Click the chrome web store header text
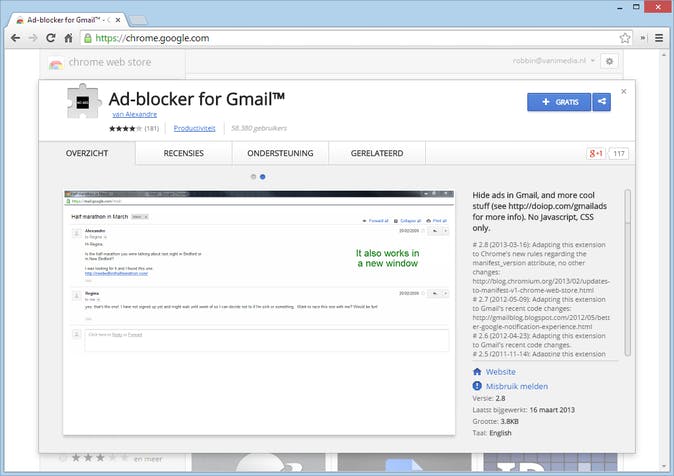This screenshot has width=674, height=476. click(110, 62)
